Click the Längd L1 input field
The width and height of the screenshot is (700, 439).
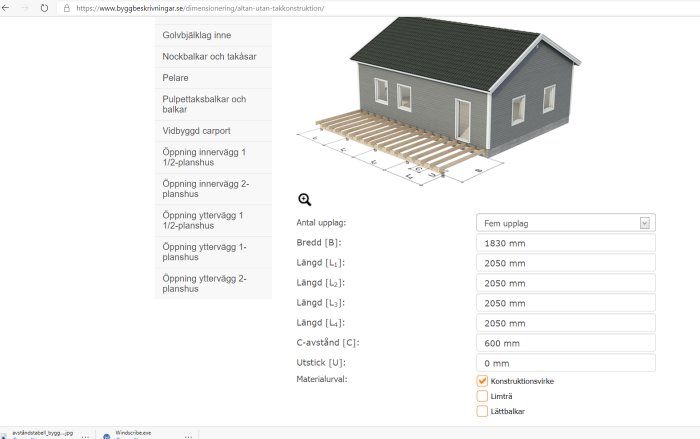pos(566,263)
